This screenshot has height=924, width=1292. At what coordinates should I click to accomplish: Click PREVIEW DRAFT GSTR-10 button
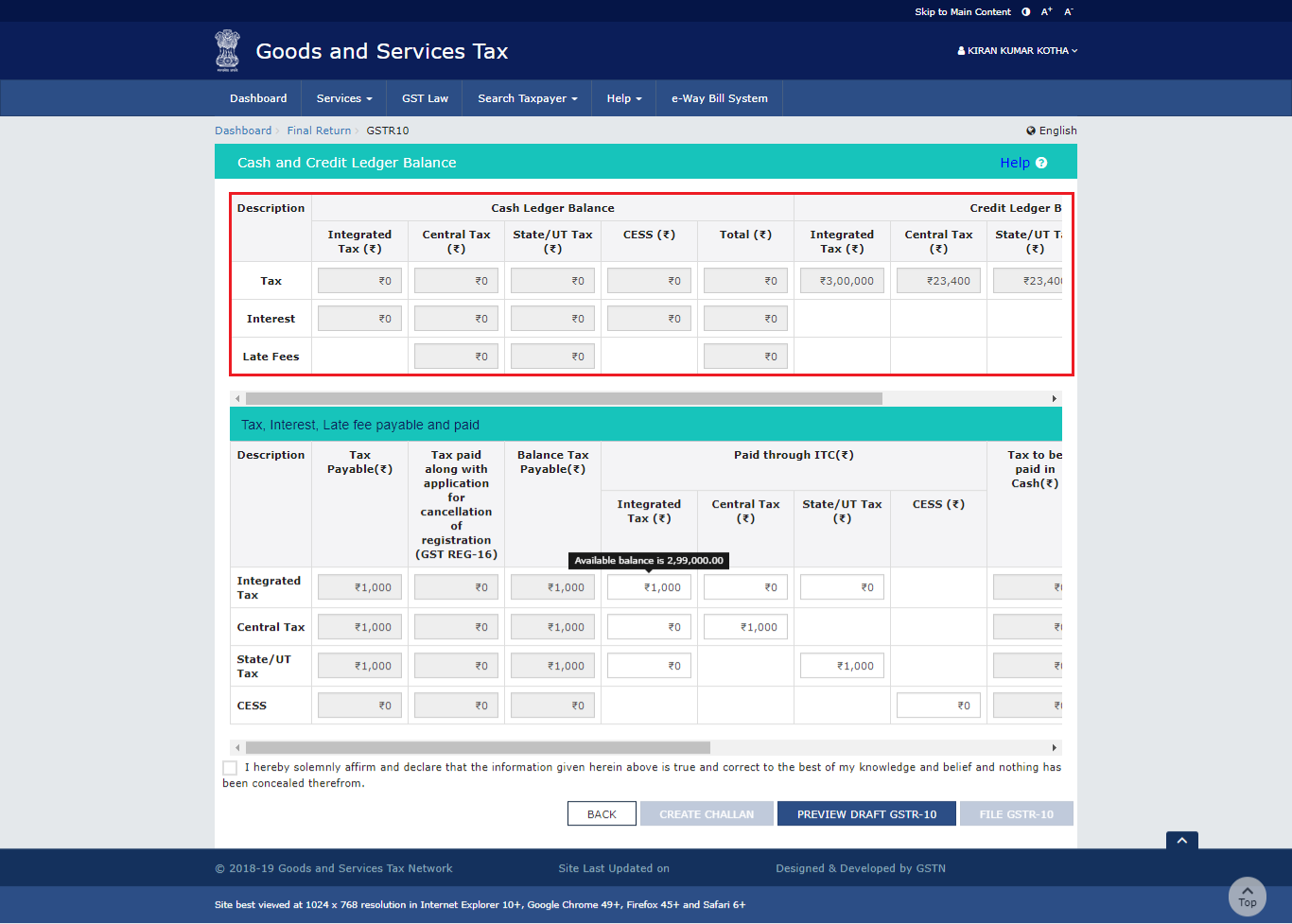[866, 813]
